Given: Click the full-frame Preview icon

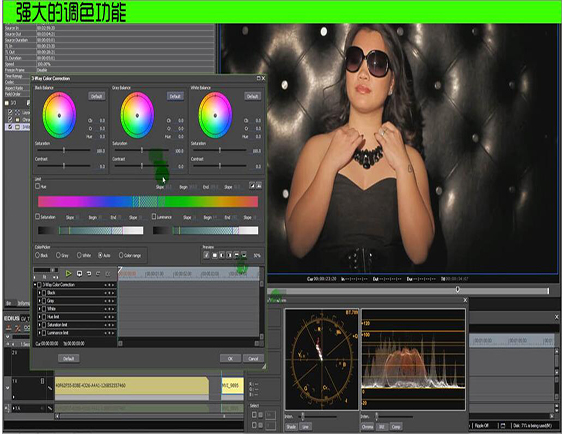Looking at the screenshot, I should [x=214, y=255].
